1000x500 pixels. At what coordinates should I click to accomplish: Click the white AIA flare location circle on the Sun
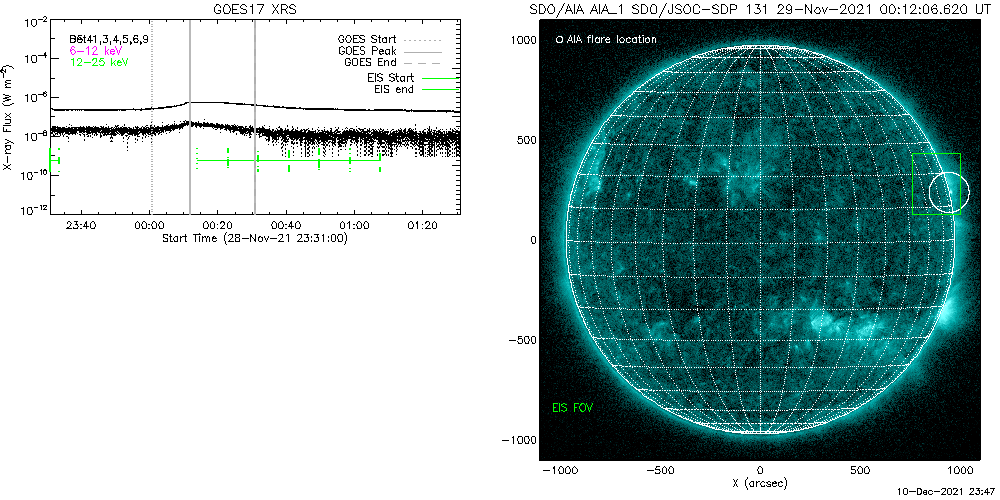(x=949, y=193)
